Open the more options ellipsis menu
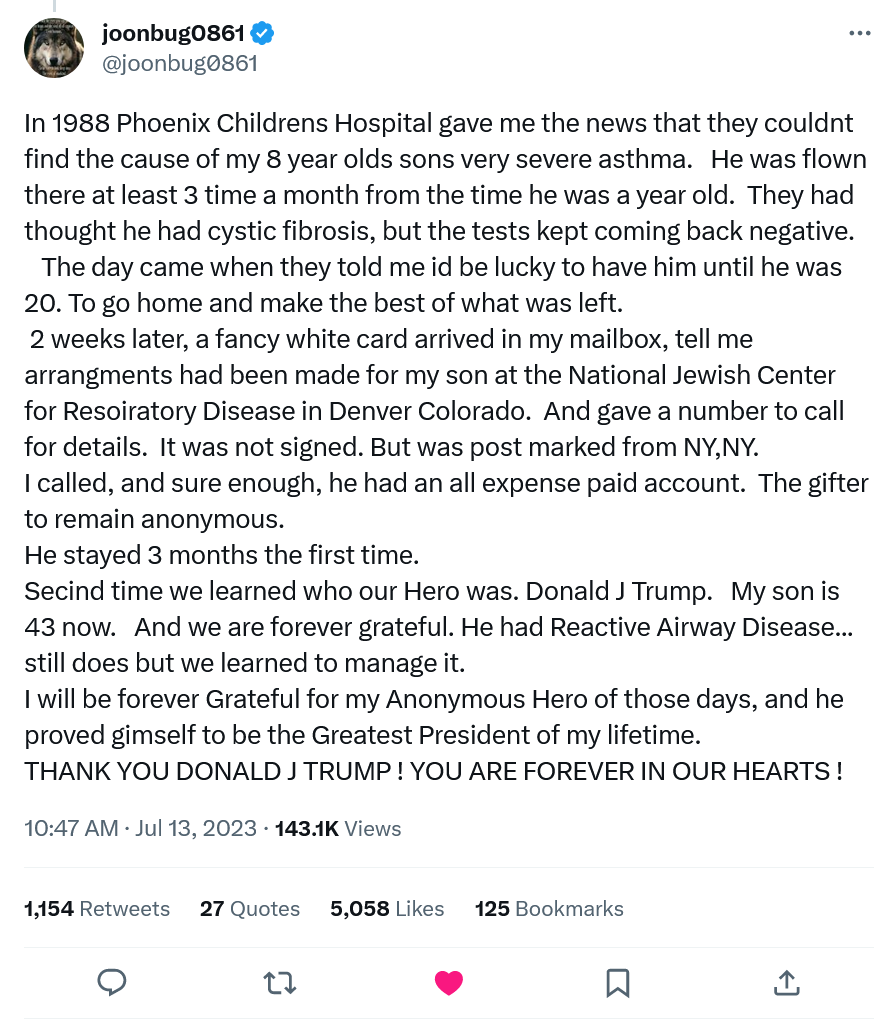896x1020 pixels. 859,33
